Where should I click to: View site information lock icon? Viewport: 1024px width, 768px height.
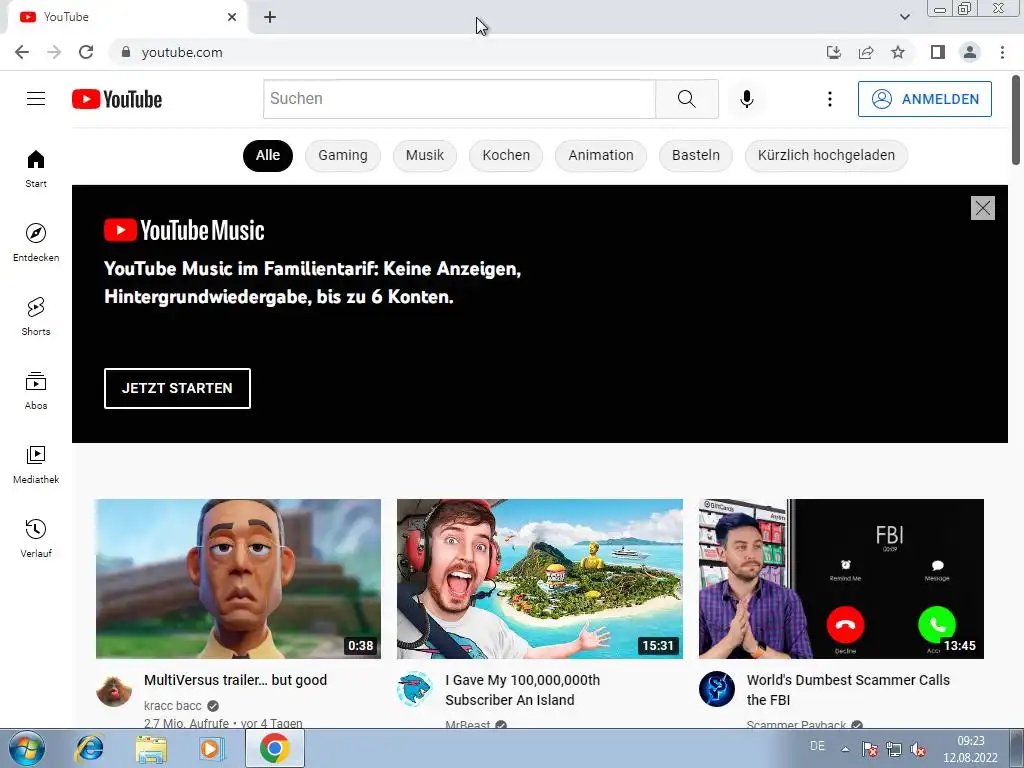tap(126, 52)
